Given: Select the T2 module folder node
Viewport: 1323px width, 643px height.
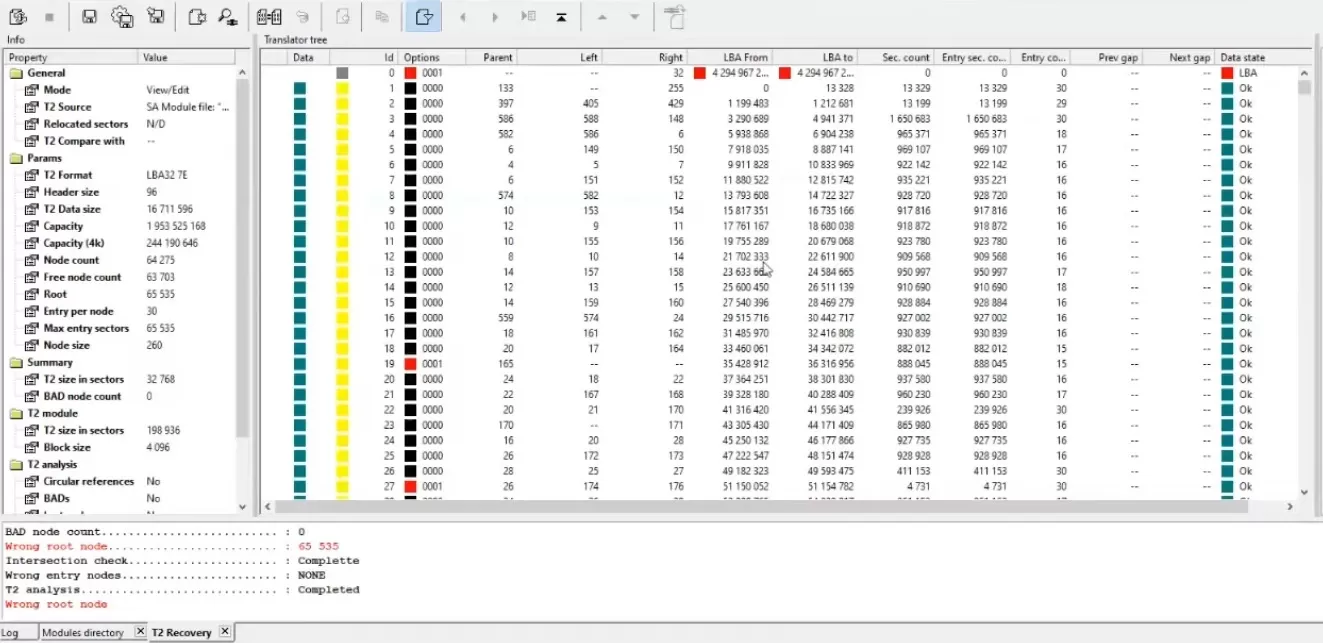Looking at the screenshot, I should coord(52,413).
